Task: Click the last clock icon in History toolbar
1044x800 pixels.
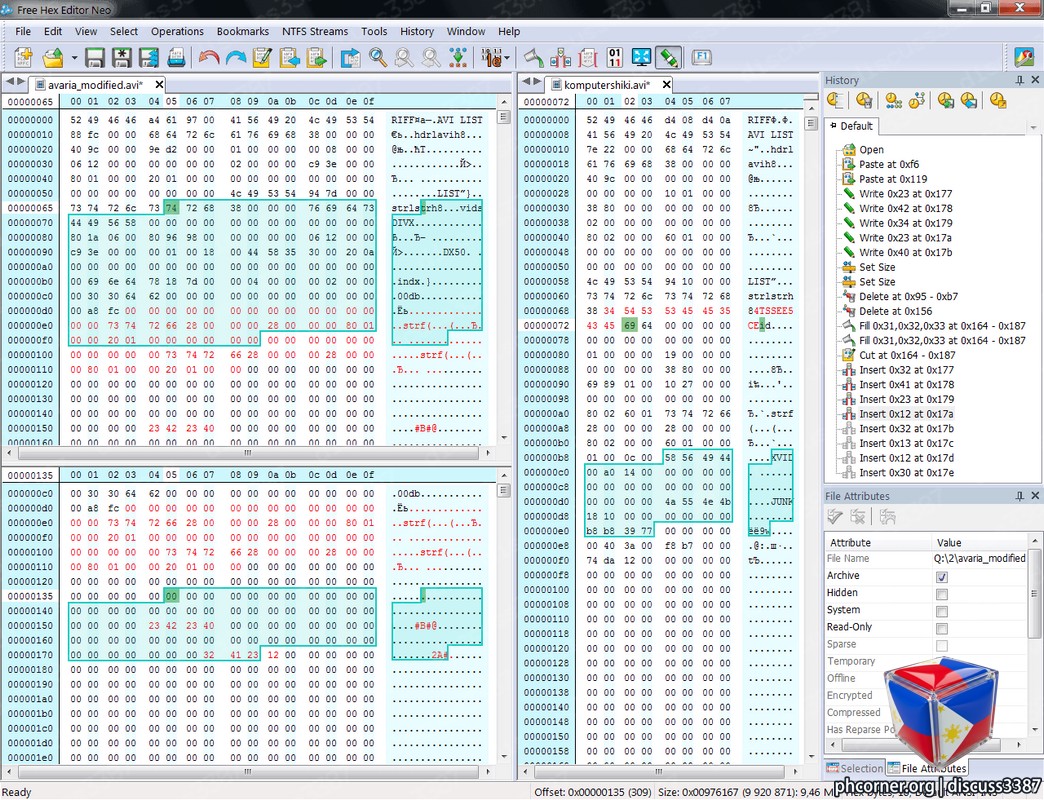Action: point(997,100)
